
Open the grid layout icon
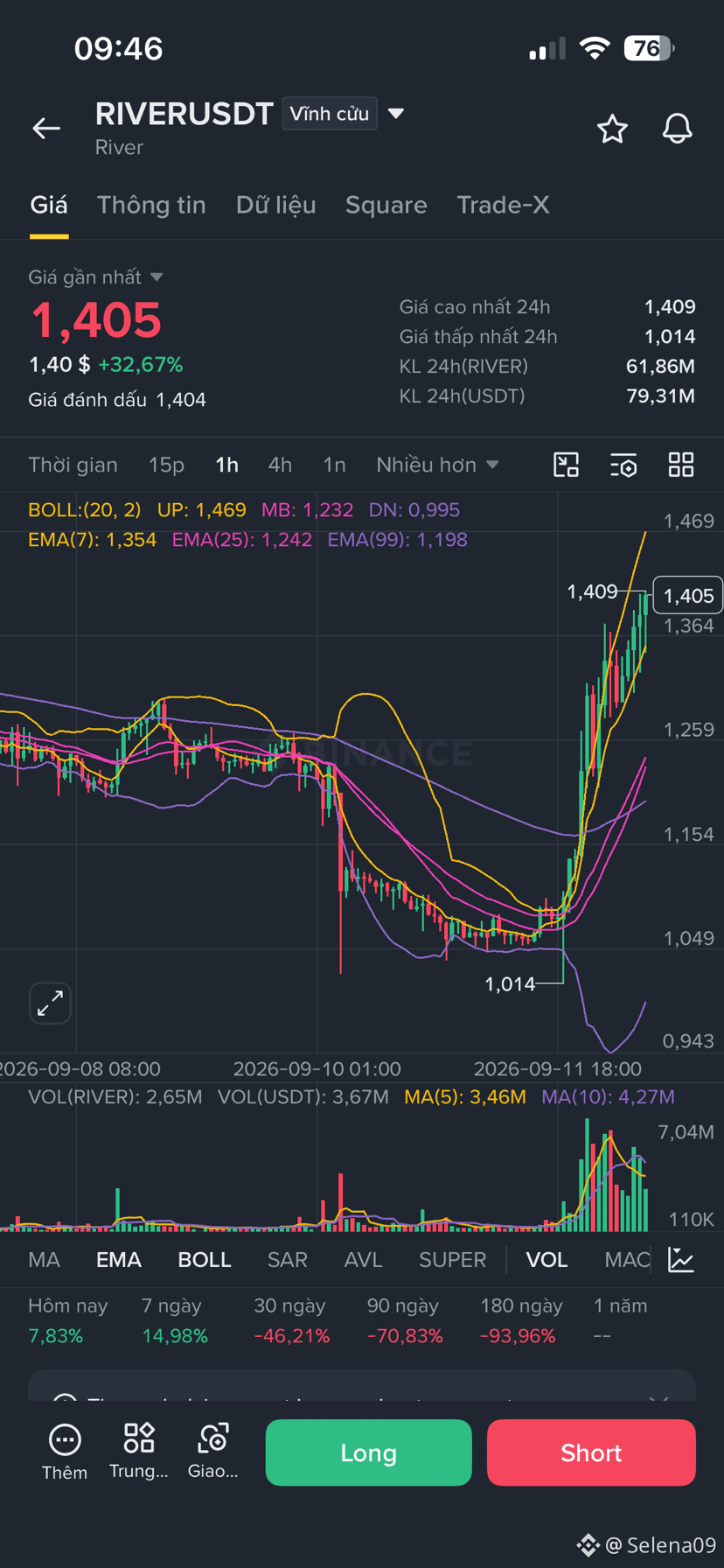[x=681, y=465]
